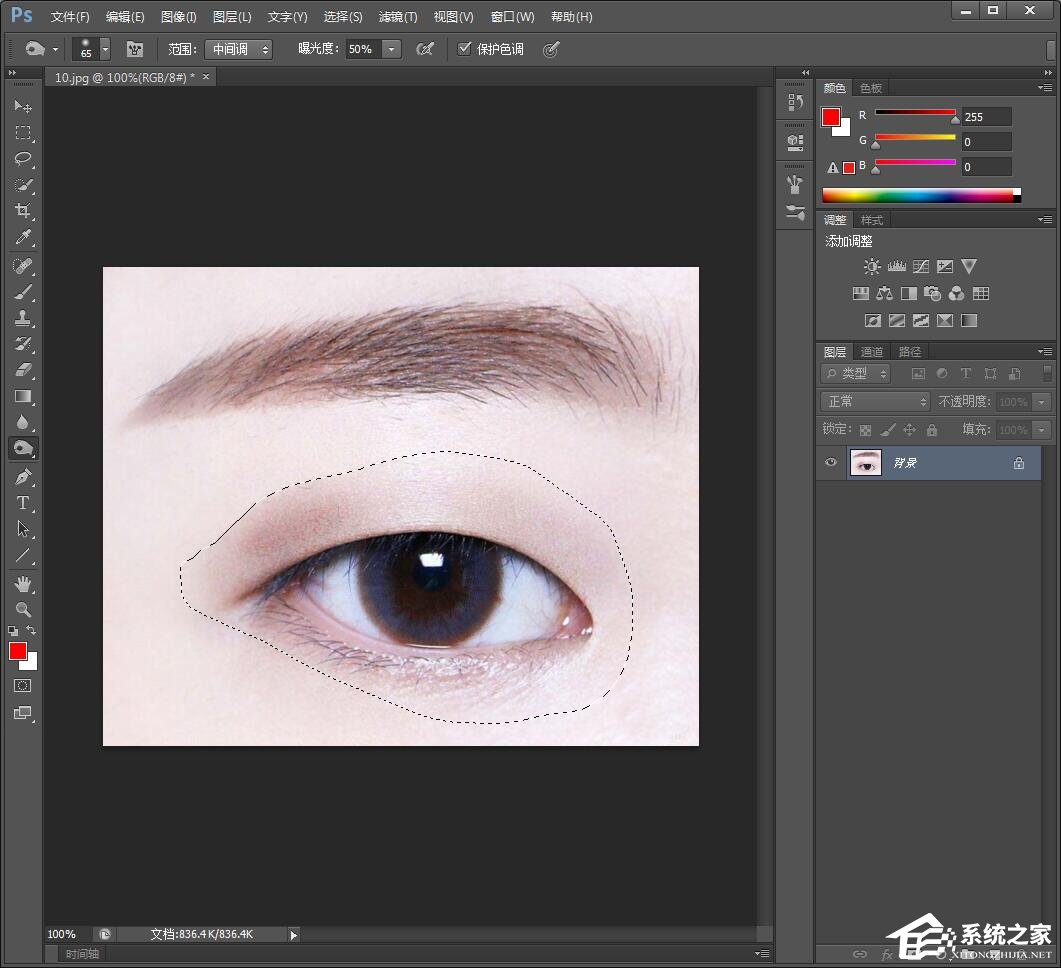Toggle the airbrush mode button

[x=425, y=49]
